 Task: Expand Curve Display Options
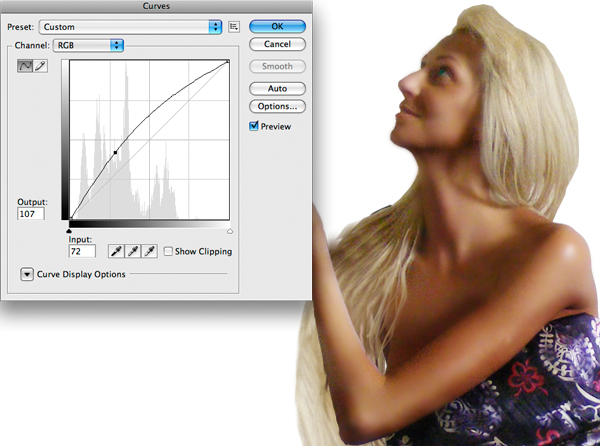(x=27, y=274)
